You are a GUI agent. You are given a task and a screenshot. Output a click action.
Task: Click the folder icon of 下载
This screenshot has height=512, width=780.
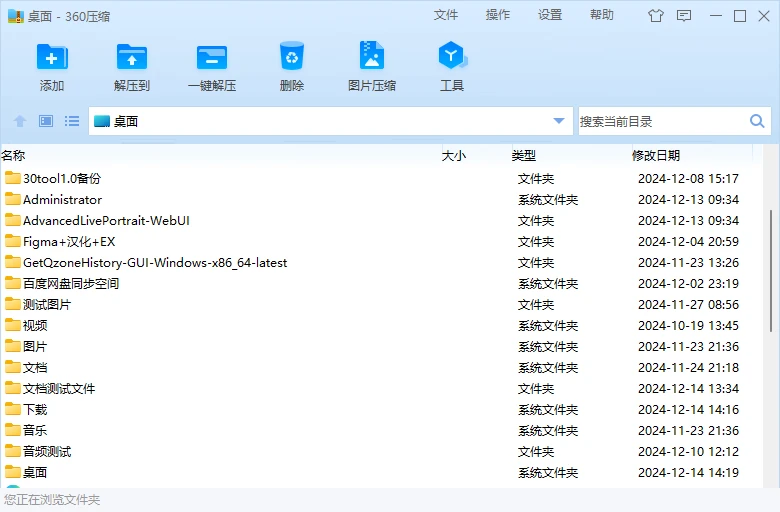pyautogui.click(x=13, y=409)
